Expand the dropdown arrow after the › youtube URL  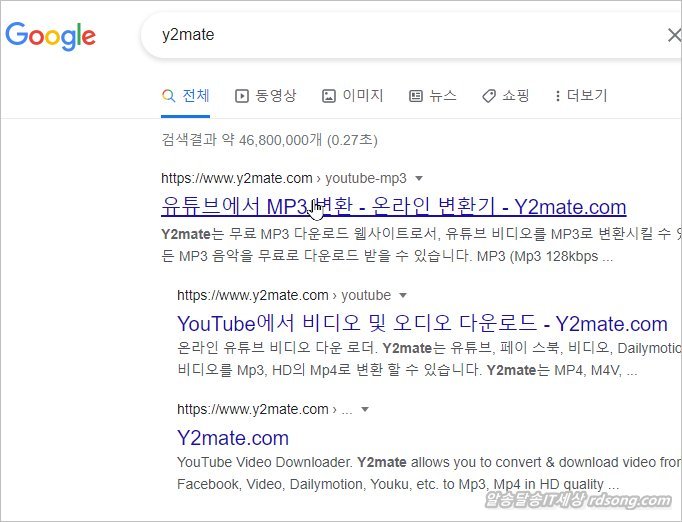tap(403, 296)
